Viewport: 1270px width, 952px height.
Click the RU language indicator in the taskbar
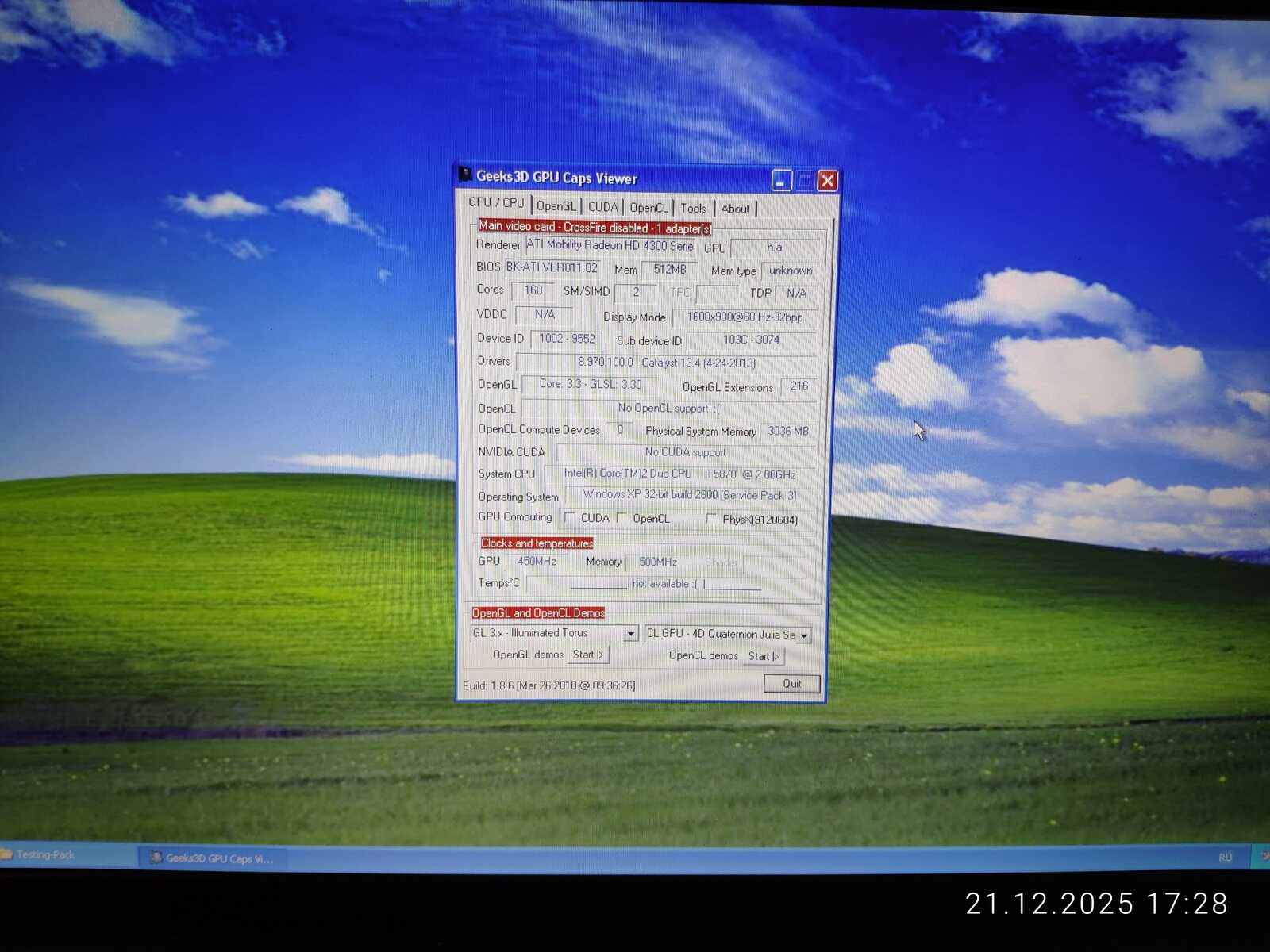pos(1225,858)
